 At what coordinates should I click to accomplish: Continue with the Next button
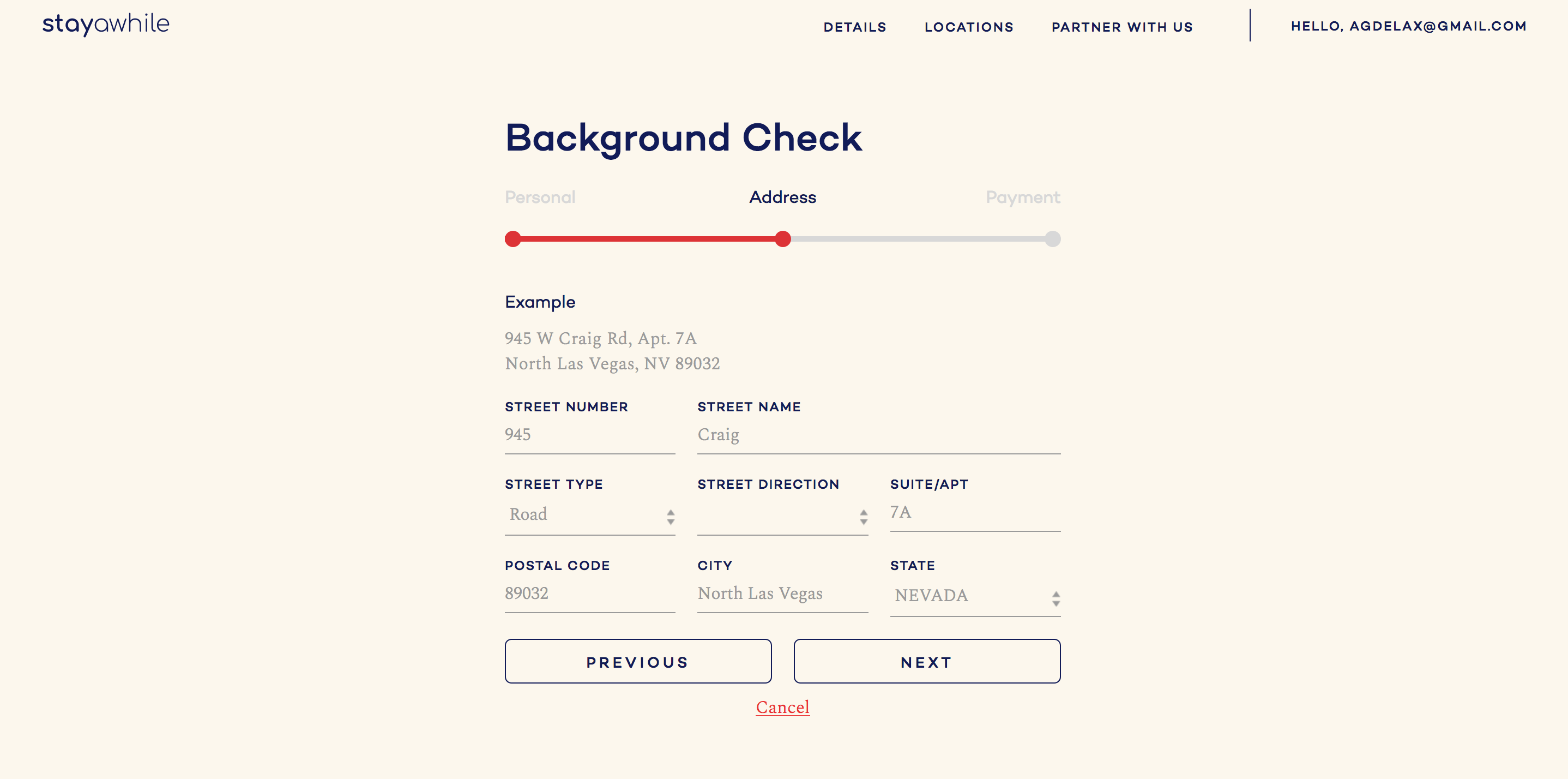[927, 662]
